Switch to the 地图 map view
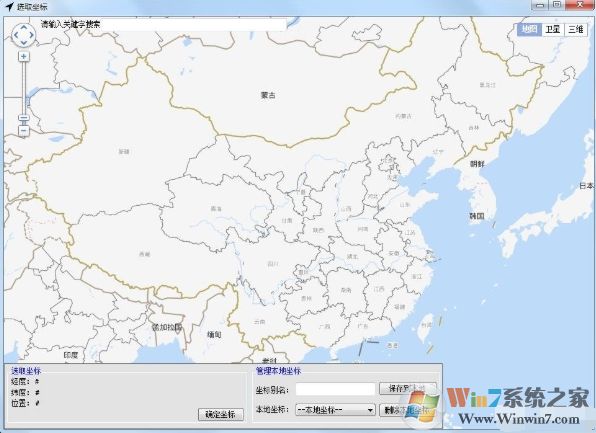596x433 pixels. [x=529, y=29]
